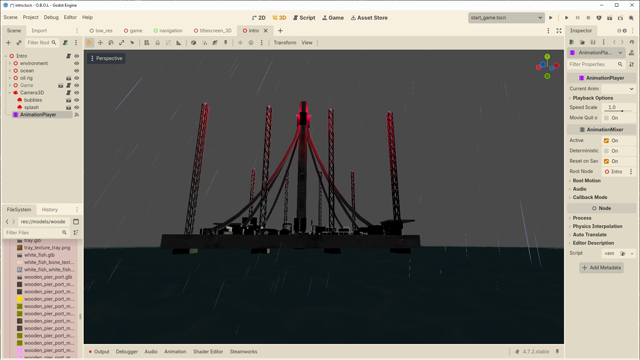Activate the Move mode tool

pyautogui.click(x=100, y=42)
